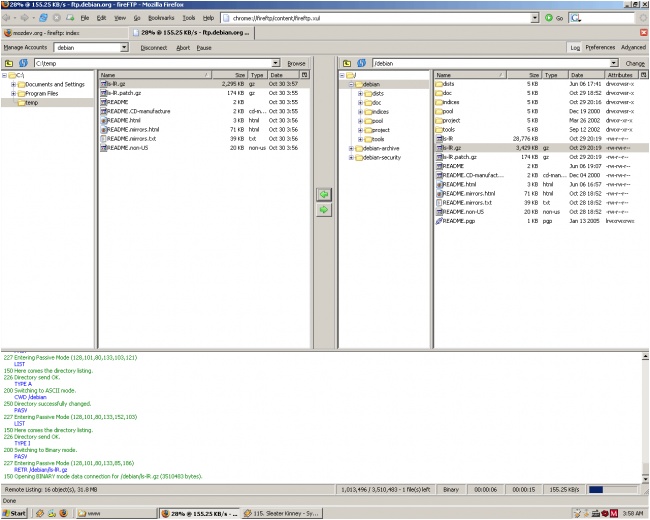The height and width of the screenshot is (520, 650).
Task: Go up one level in local directory
Action: coord(9,63)
